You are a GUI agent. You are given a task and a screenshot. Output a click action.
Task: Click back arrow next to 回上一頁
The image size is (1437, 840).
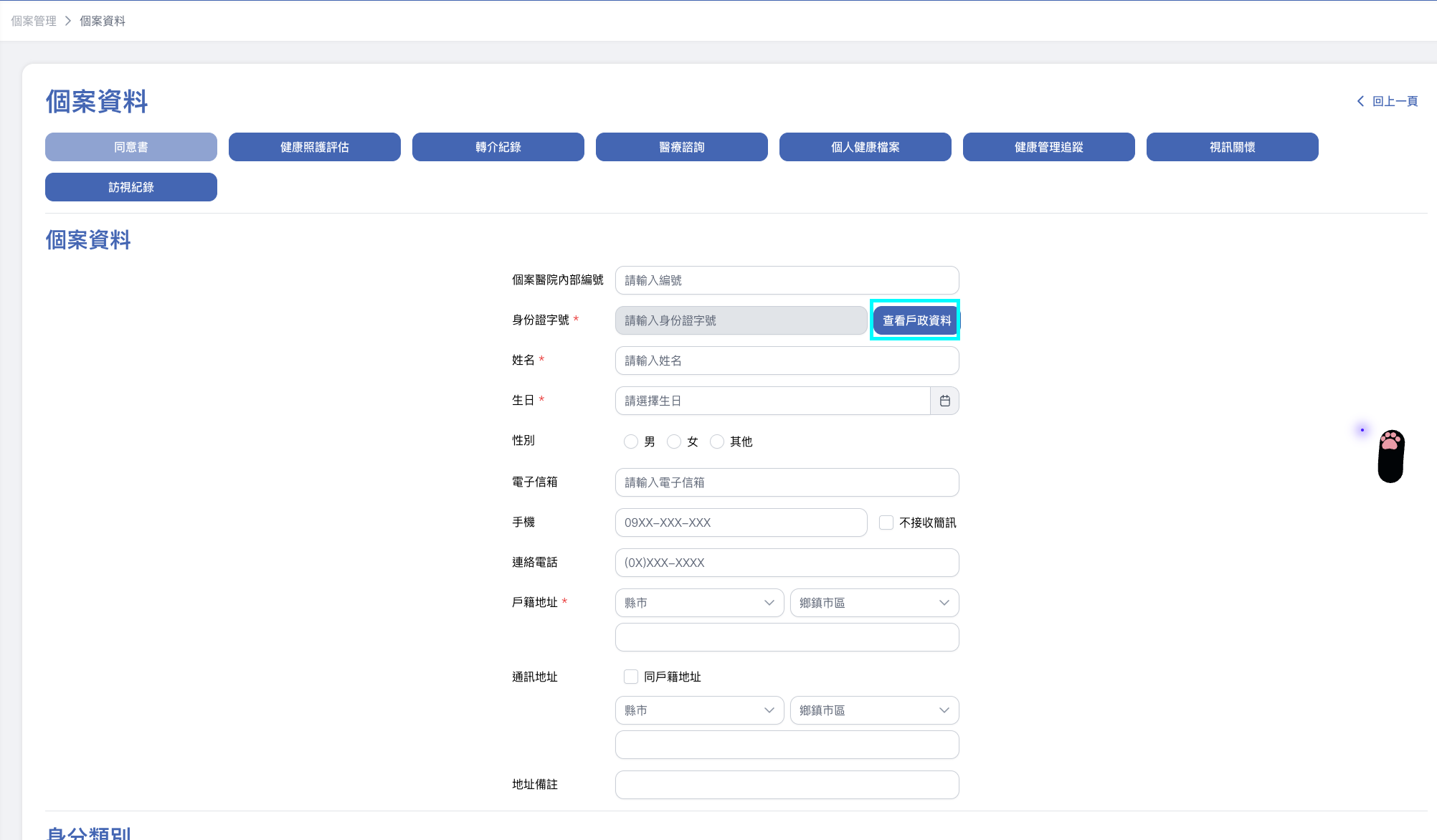point(1360,101)
